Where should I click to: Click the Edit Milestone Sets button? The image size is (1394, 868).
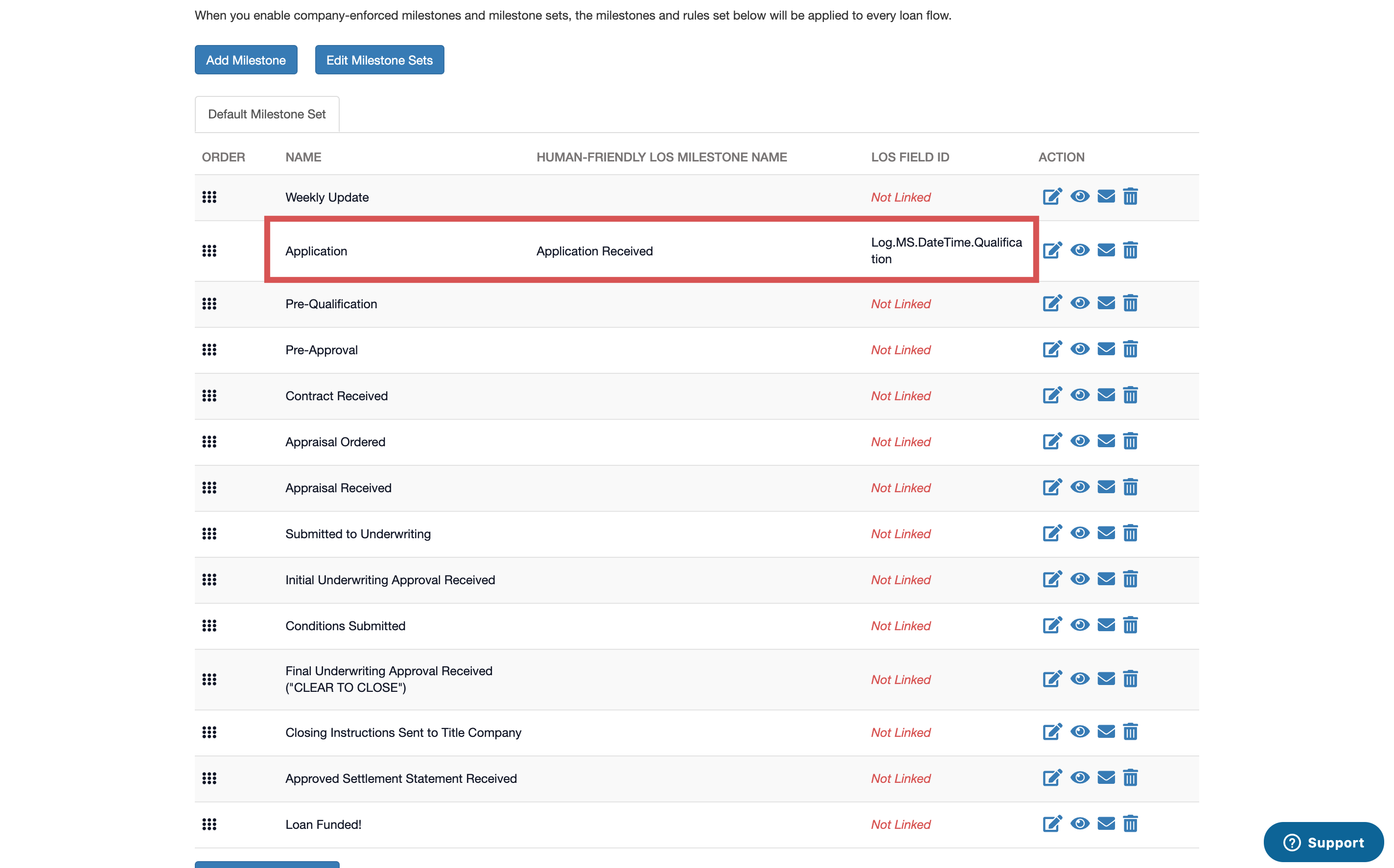coord(379,60)
